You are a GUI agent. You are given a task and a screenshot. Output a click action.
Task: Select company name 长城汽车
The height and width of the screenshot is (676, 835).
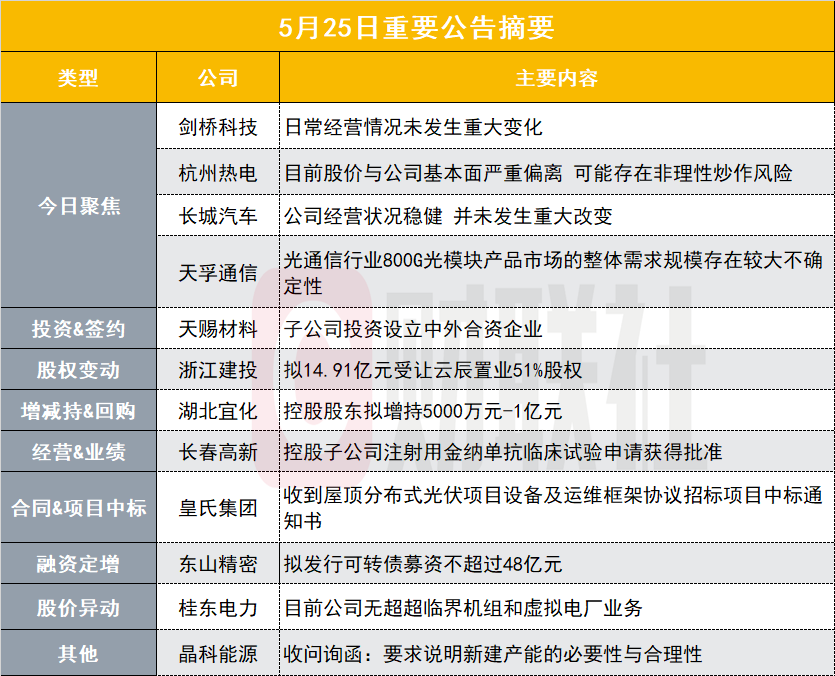point(218,216)
